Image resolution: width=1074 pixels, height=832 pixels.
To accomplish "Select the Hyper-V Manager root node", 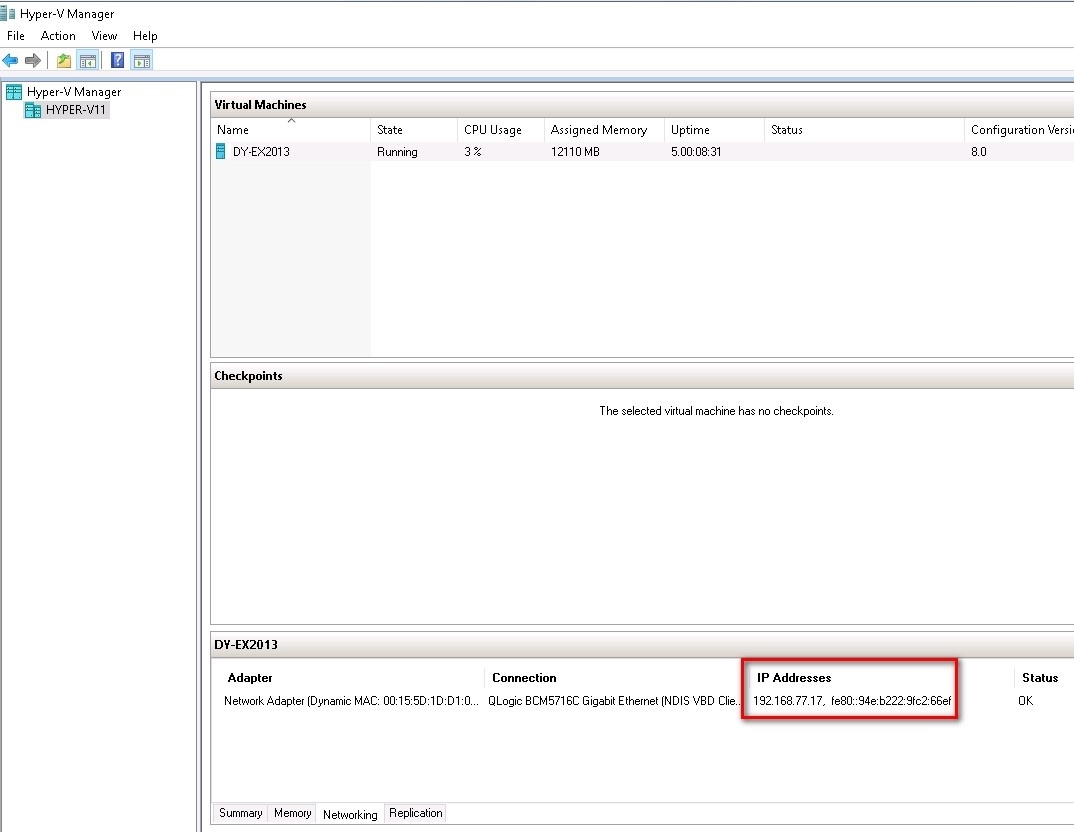I will 73,92.
